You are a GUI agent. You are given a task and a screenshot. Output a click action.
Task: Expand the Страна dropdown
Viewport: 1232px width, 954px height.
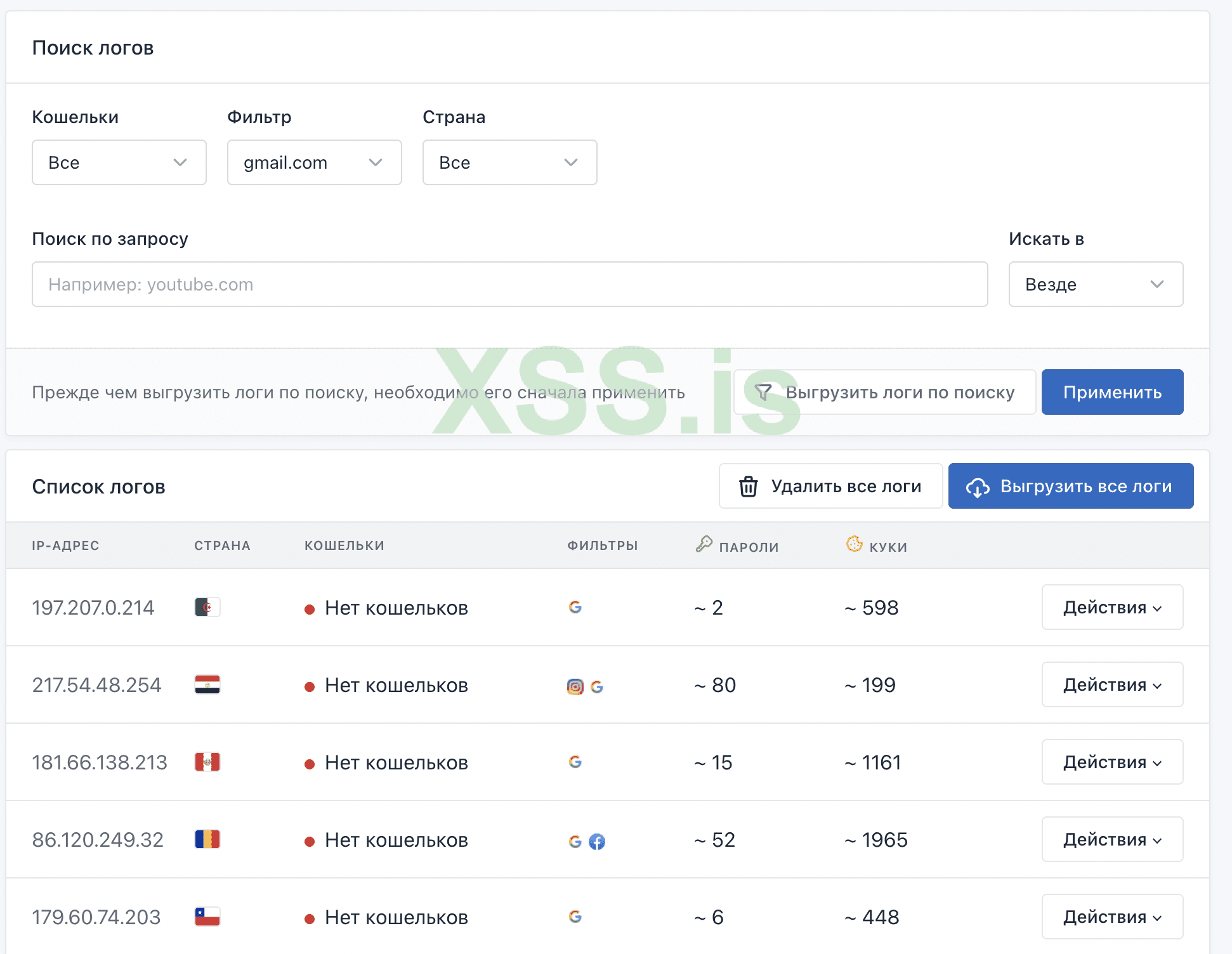pyautogui.click(x=510, y=162)
